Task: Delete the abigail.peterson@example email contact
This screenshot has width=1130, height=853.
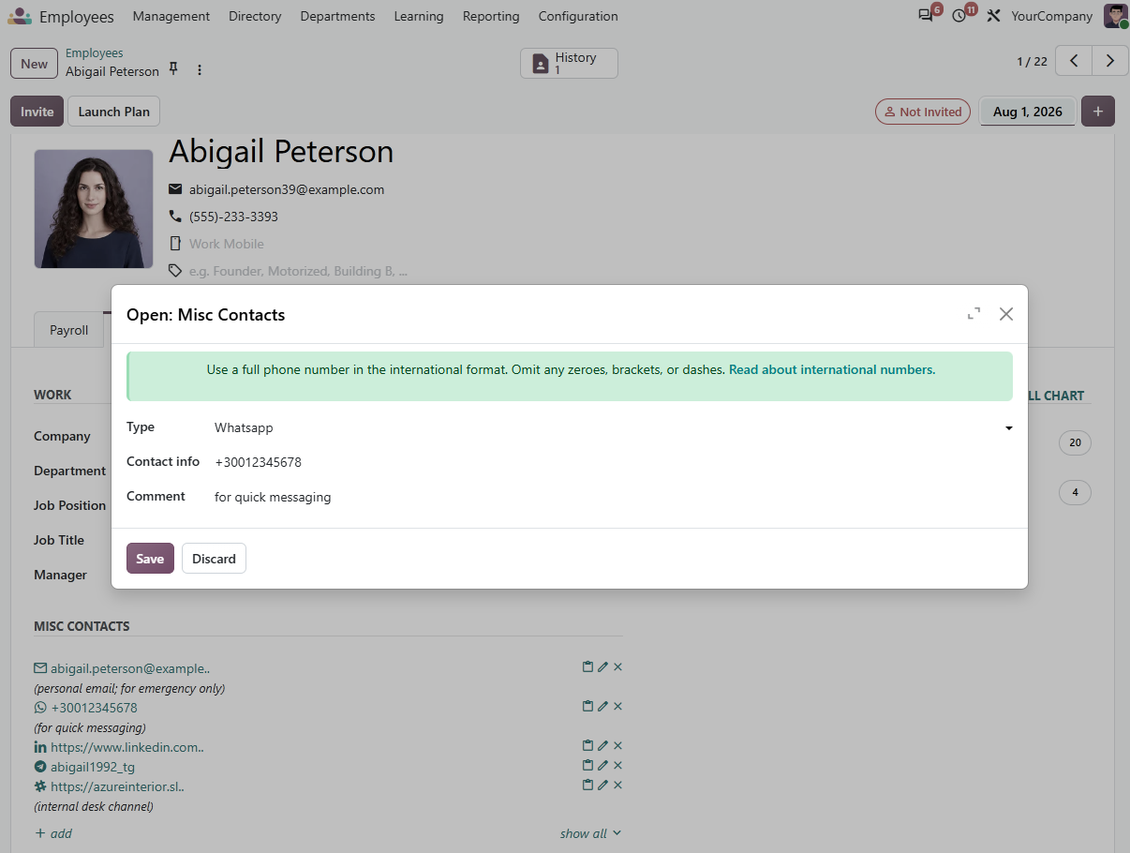Action: pos(618,667)
